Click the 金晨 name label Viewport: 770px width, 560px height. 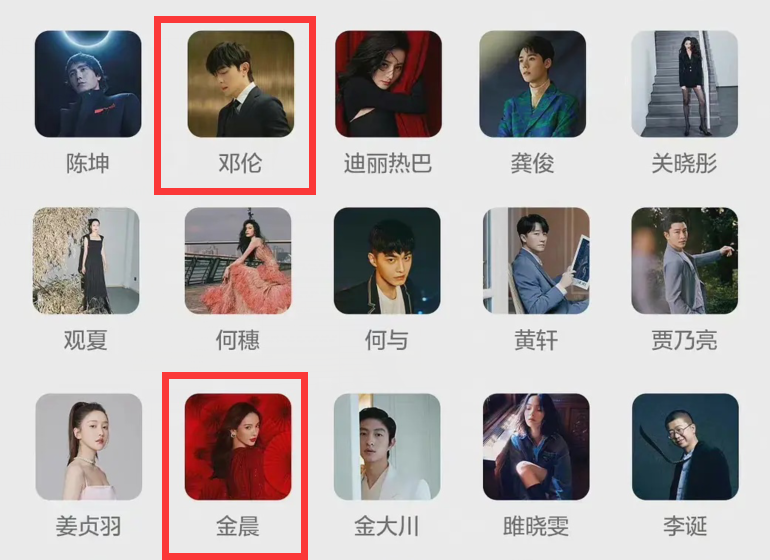pyautogui.click(x=238, y=526)
